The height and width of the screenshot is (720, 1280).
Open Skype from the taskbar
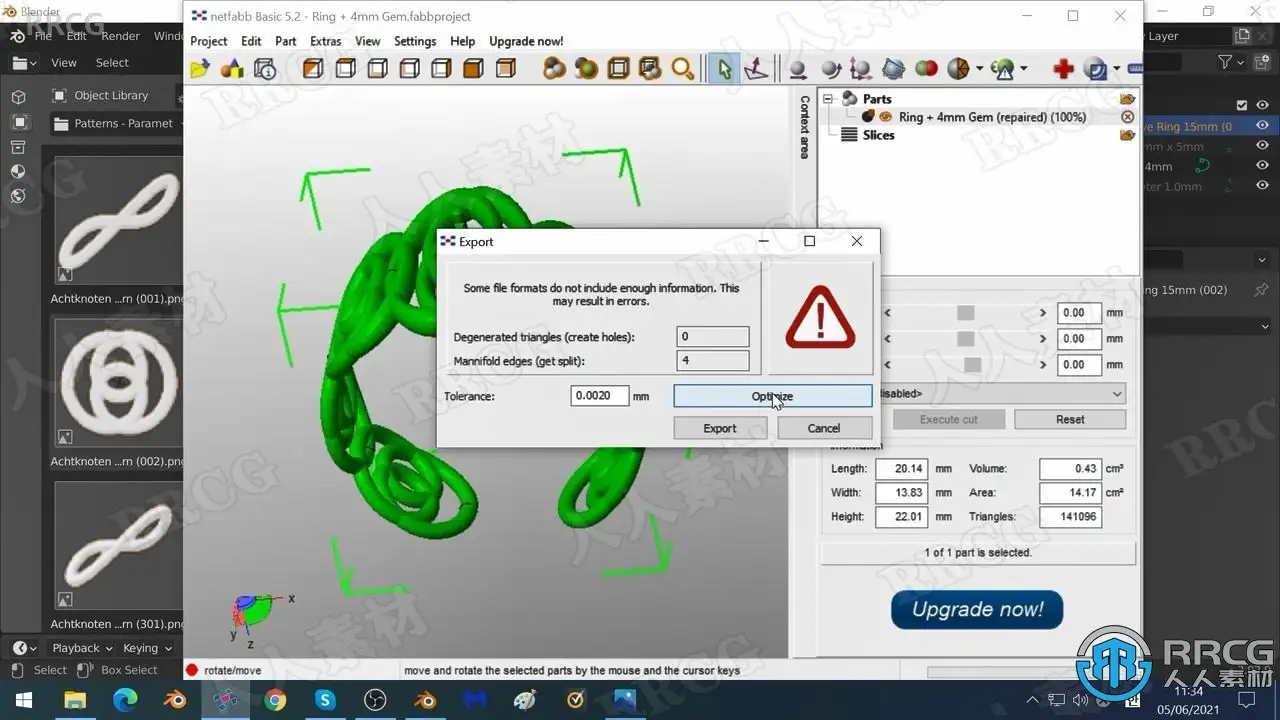[325, 700]
